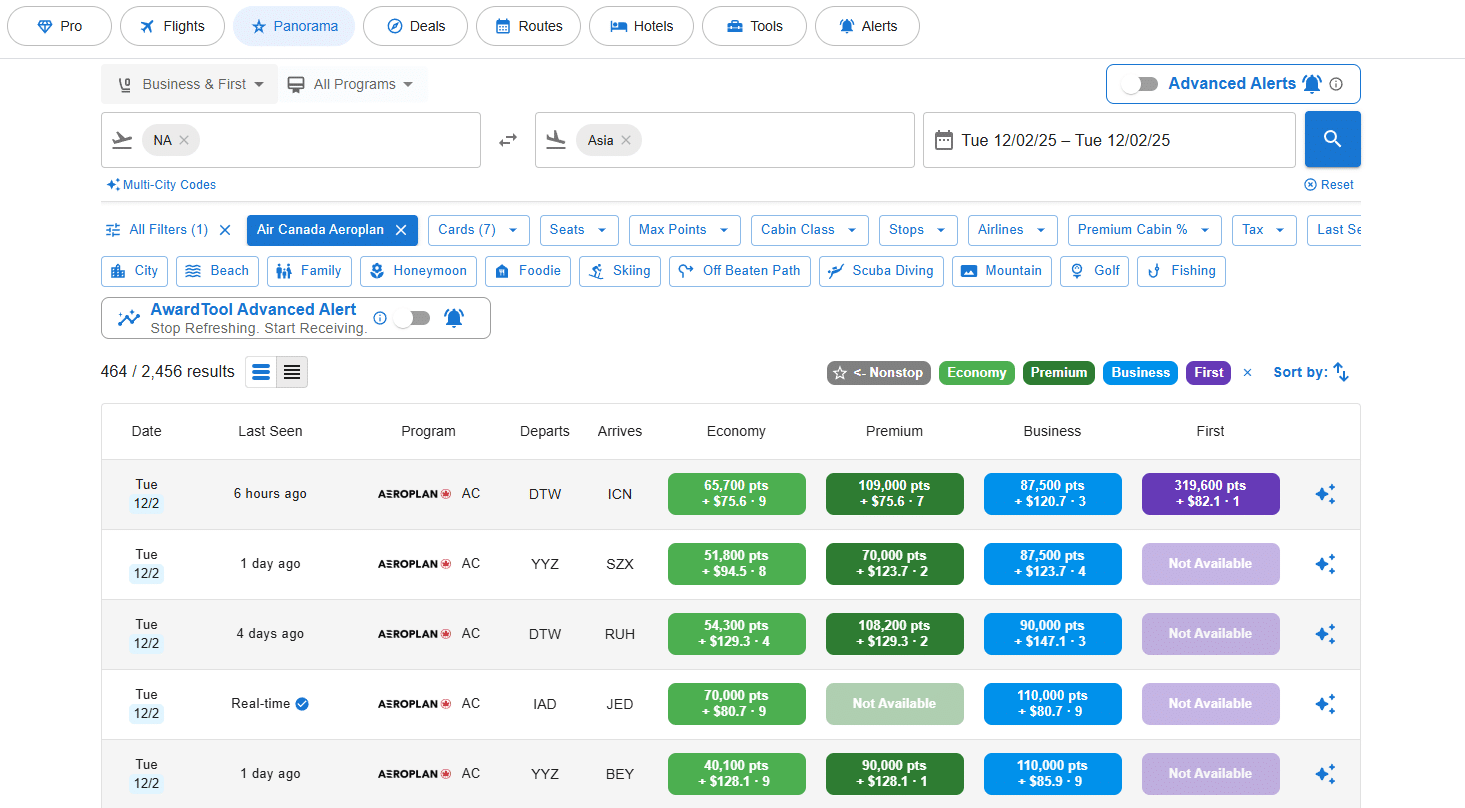
Task: Swap origin and destination with arrows icon
Action: tap(508, 140)
